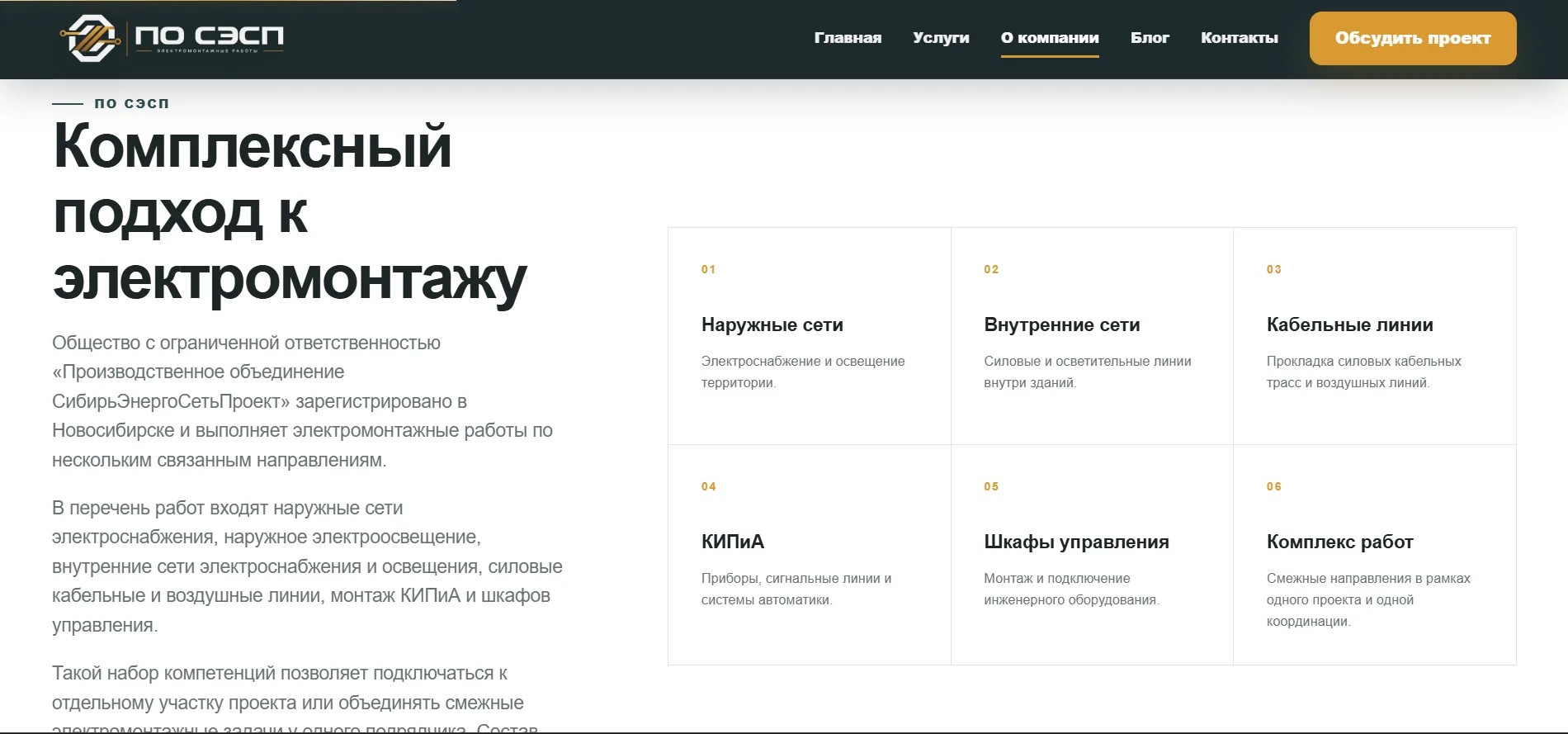
Task: Click the КИПиА card heading
Action: coord(733,542)
